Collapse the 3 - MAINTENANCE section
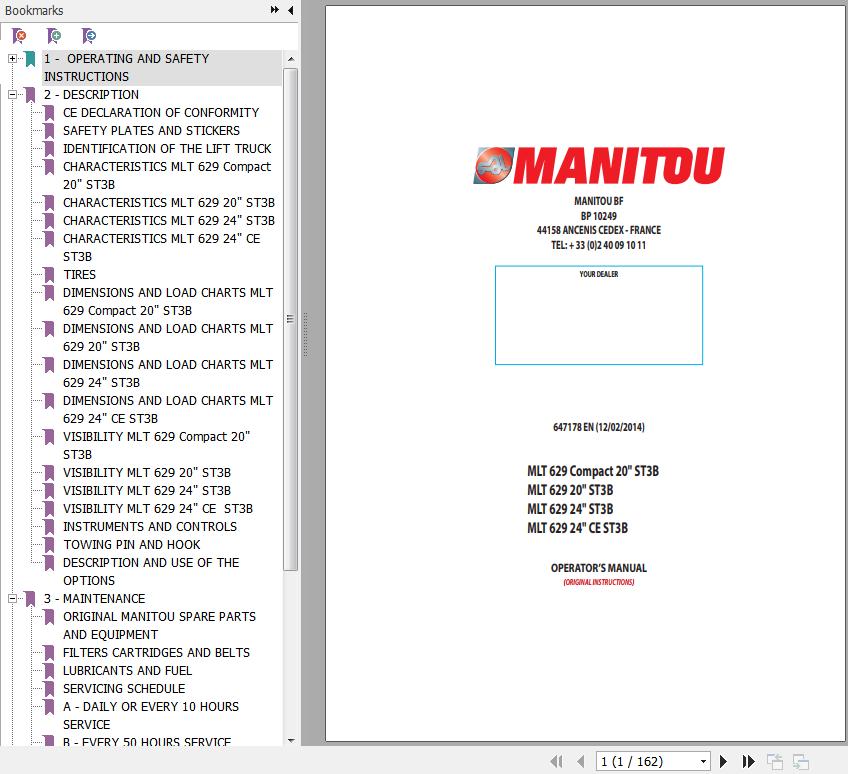 click(12, 599)
